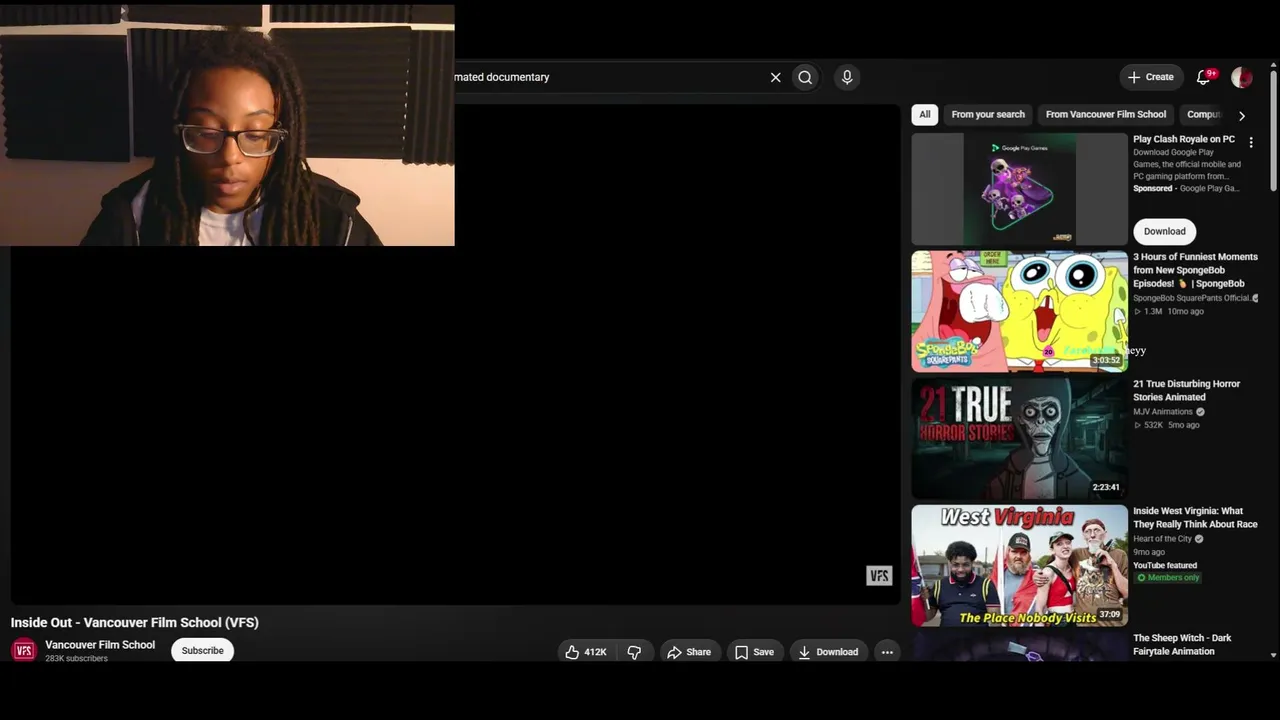Image resolution: width=1280 pixels, height=720 pixels.
Task: Like the video with 412K likes
Action: 586,652
